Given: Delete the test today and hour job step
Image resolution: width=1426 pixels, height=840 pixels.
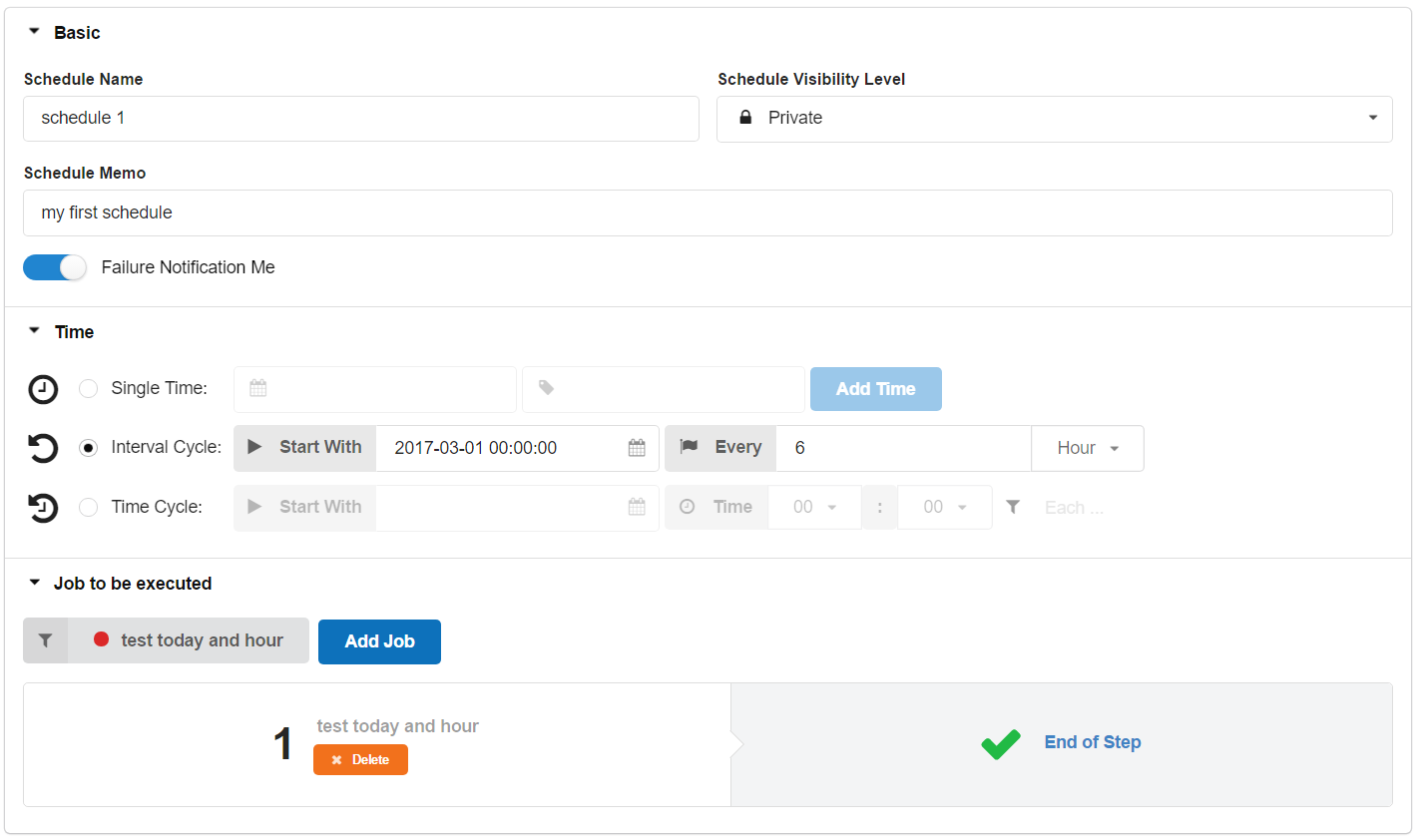Looking at the screenshot, I should tap(360, 759).
